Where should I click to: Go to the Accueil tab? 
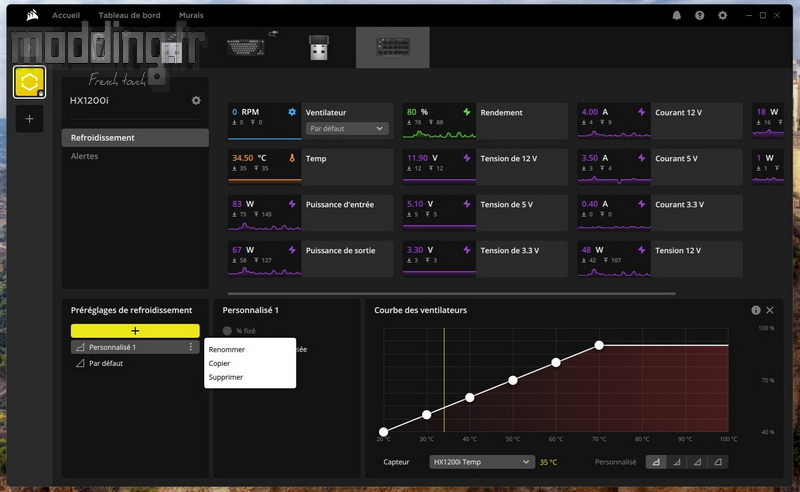[x=66, y=15]
